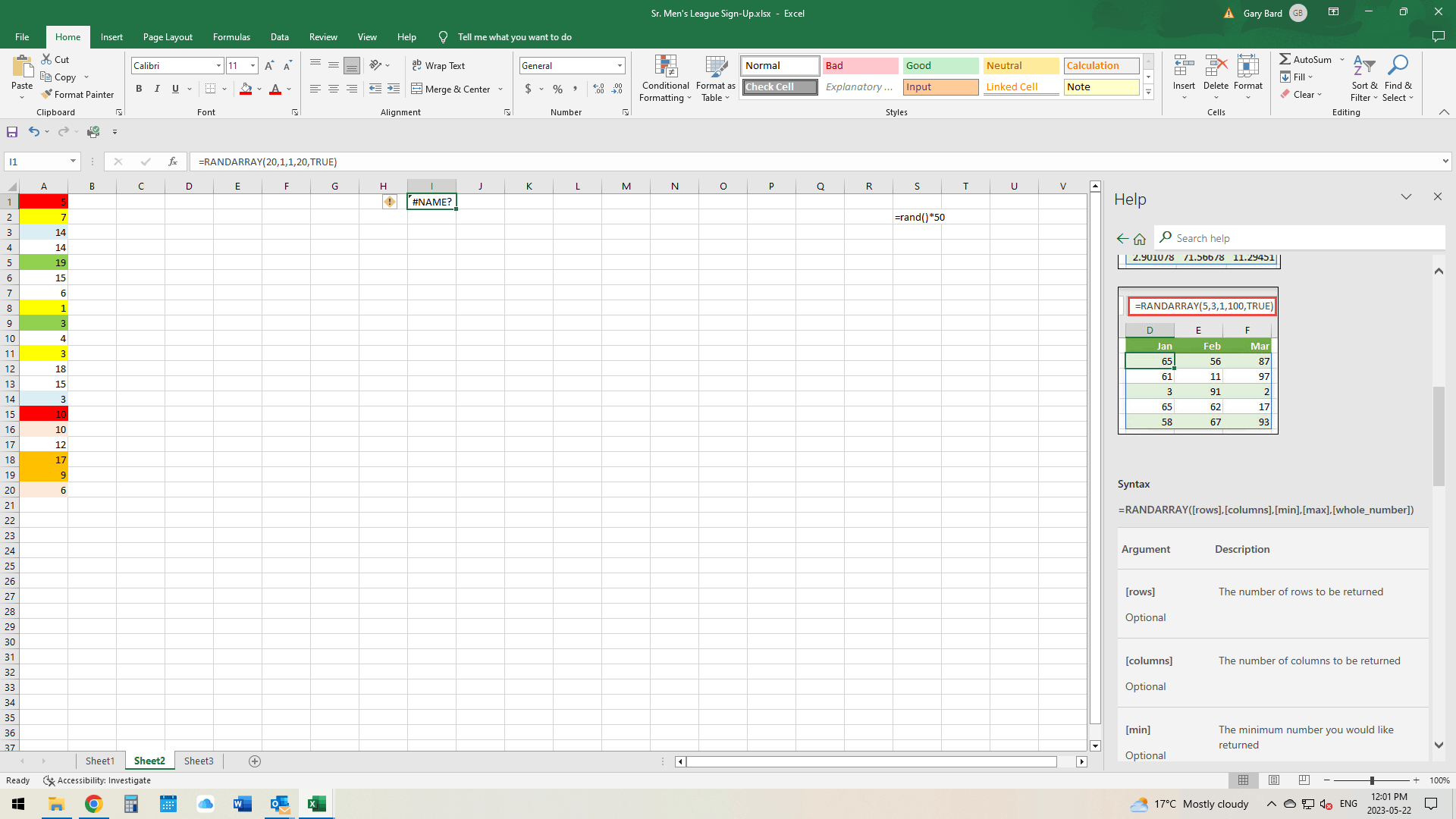Click the error warning icon beside #NAME? cell
This screenshot has height=819, width=1456.
coord(389,202)
